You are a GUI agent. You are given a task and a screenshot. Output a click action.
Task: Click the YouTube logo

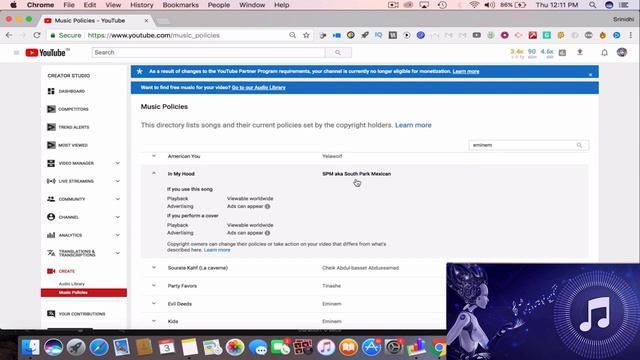(47, 53)
